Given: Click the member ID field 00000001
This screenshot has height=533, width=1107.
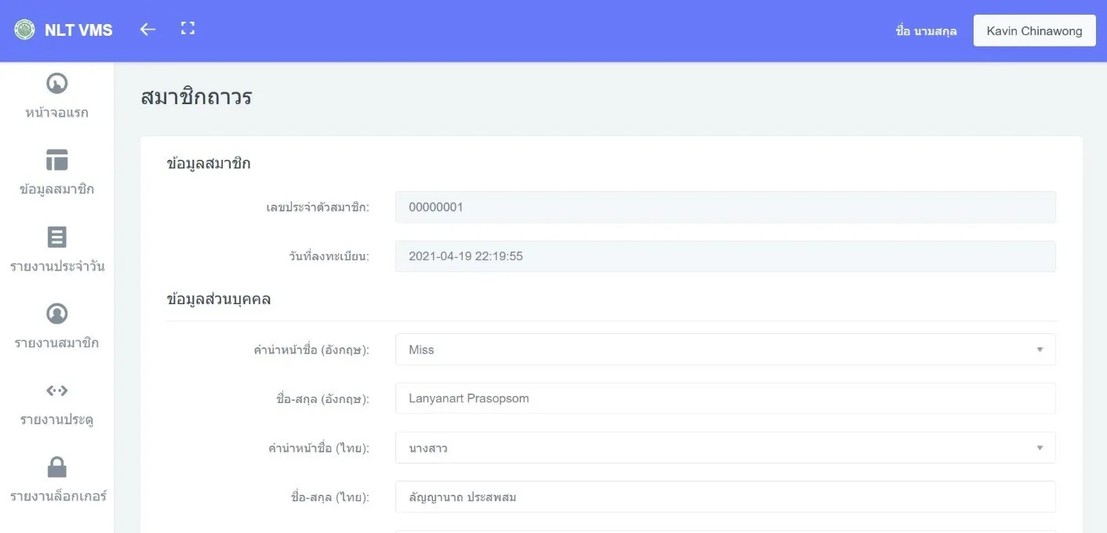Looking at the screenshot, I should coord(725,208).
